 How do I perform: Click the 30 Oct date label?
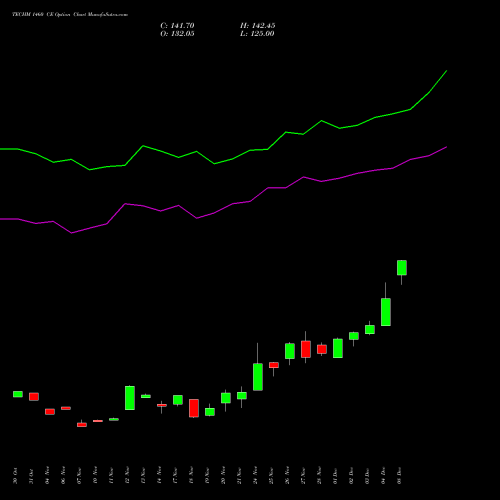click(15, 476)
